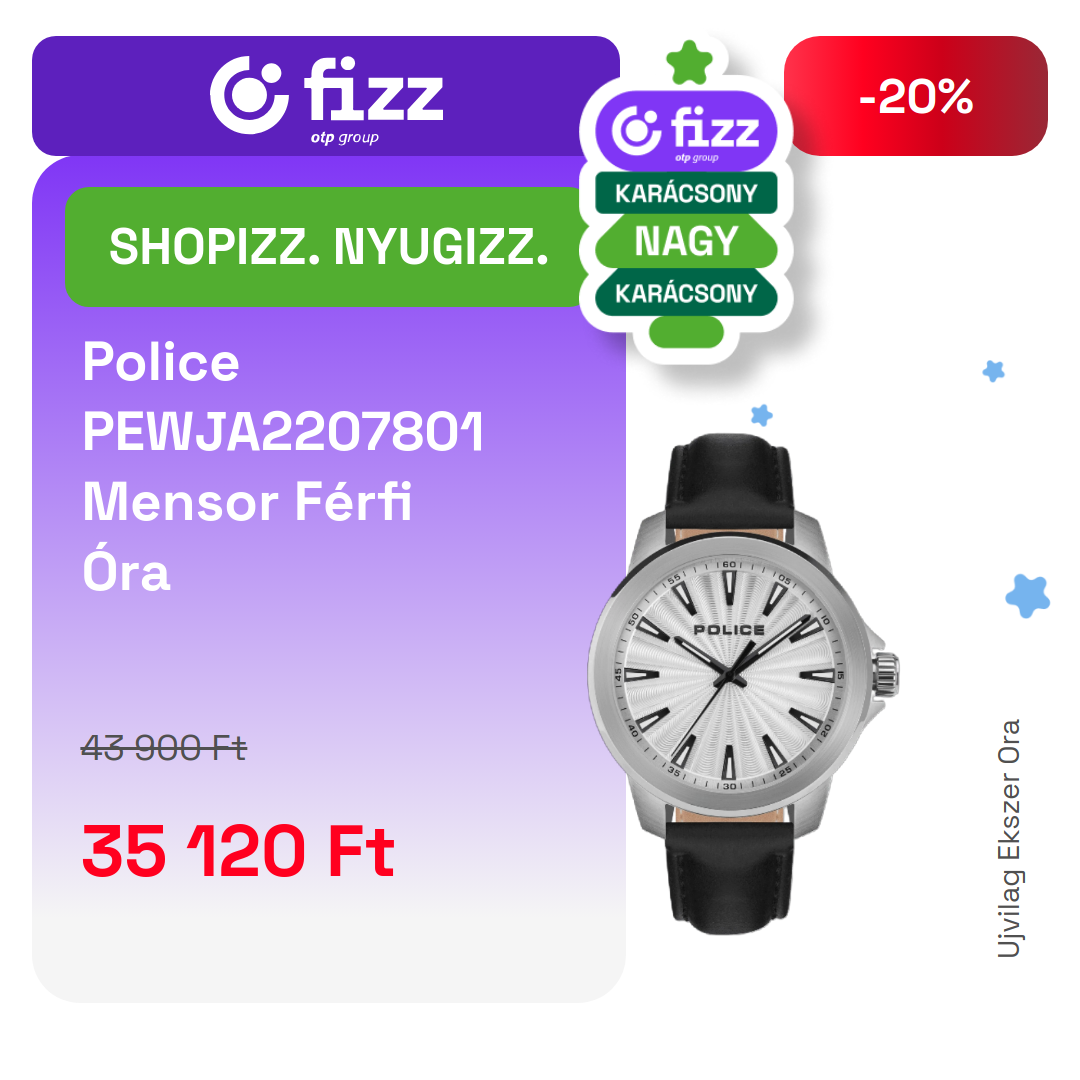
Task: Click the NAGY label on the tree badge
Action: (686, 241)
